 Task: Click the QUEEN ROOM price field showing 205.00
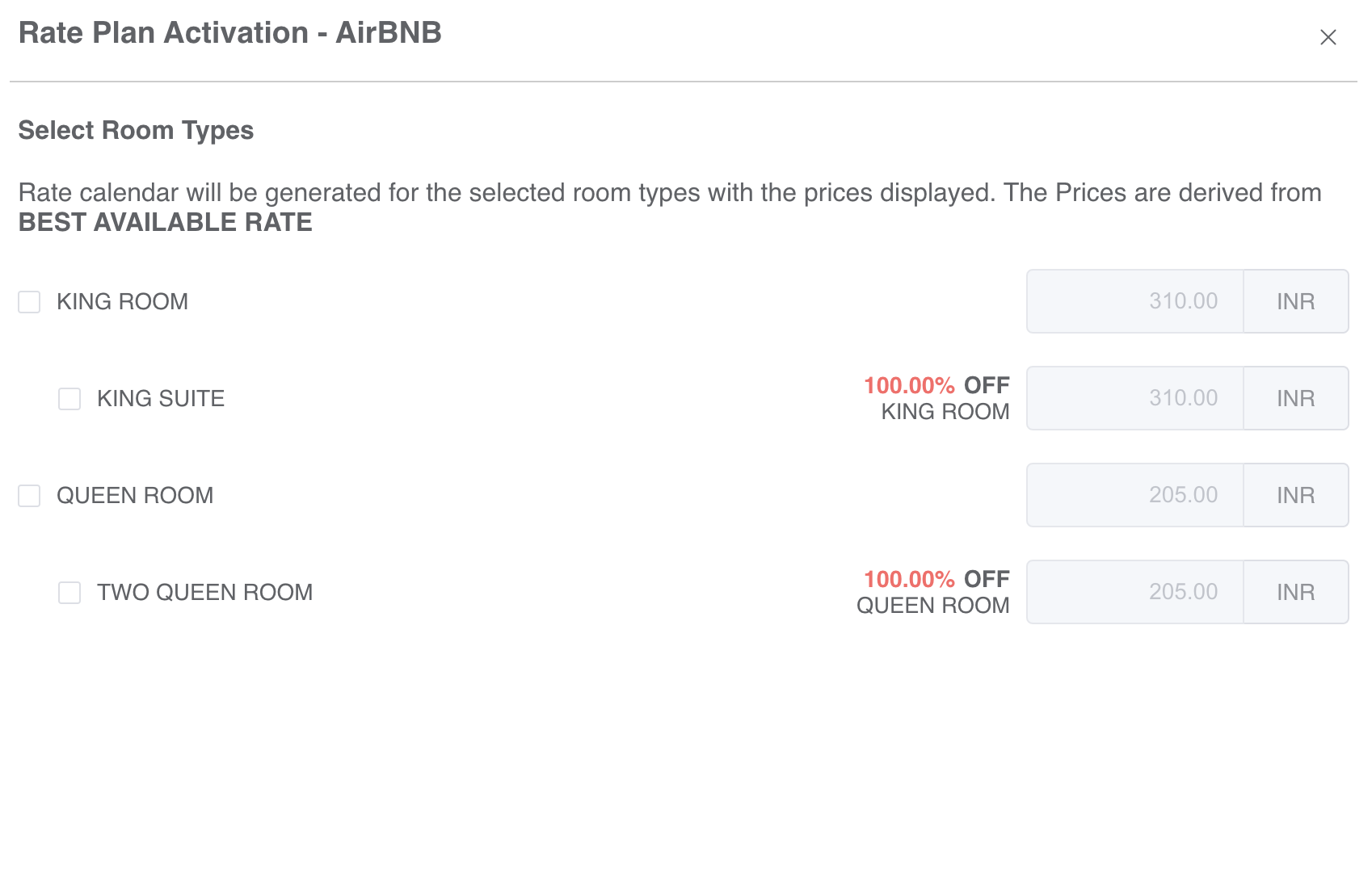tap(1134, 495)
